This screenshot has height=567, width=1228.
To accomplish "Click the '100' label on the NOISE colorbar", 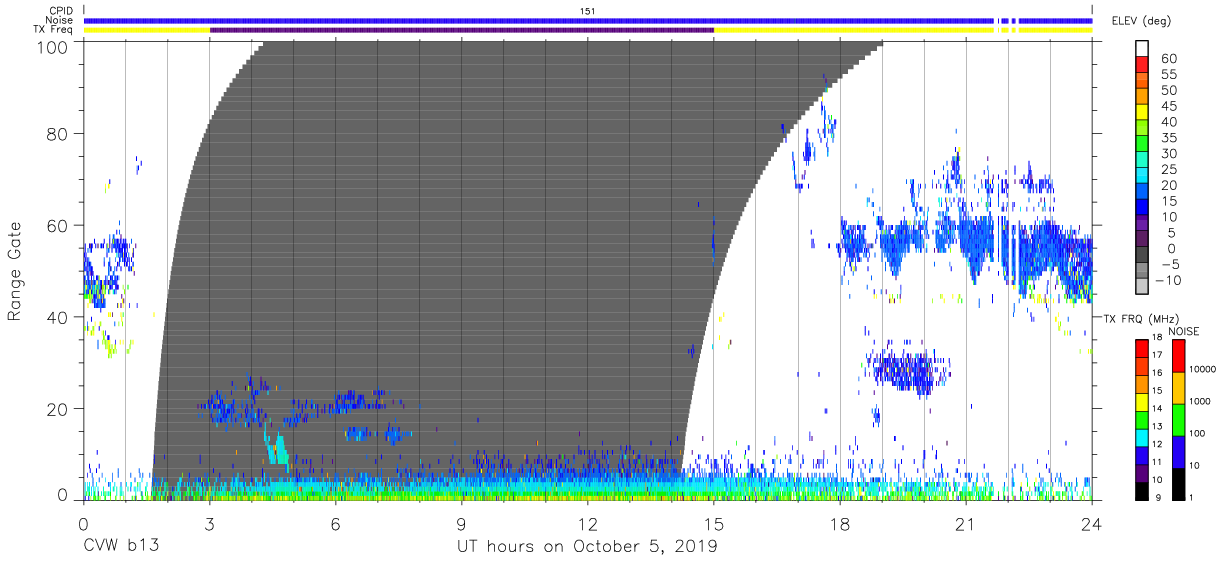I will 1198,433.
